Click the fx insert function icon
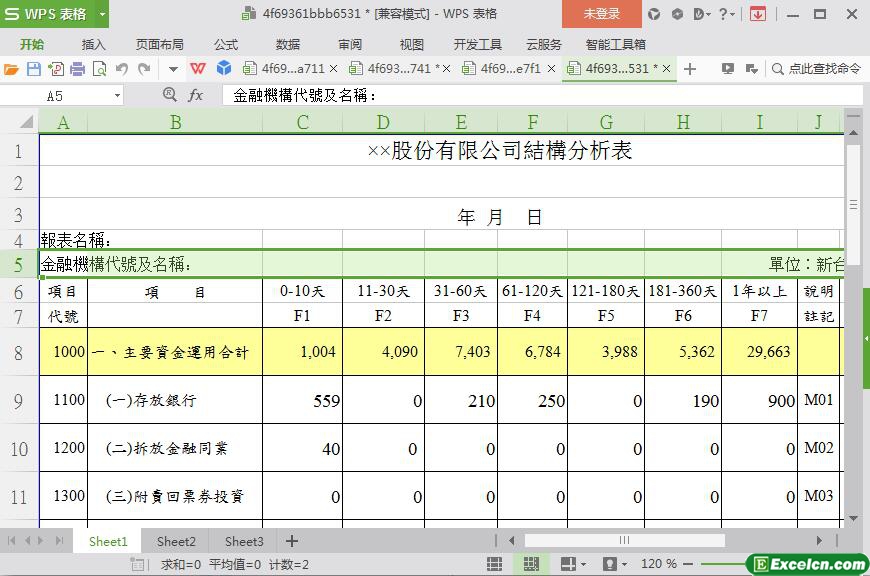The height and width of the screenshot is (576, 870). (x=196, y=95)
